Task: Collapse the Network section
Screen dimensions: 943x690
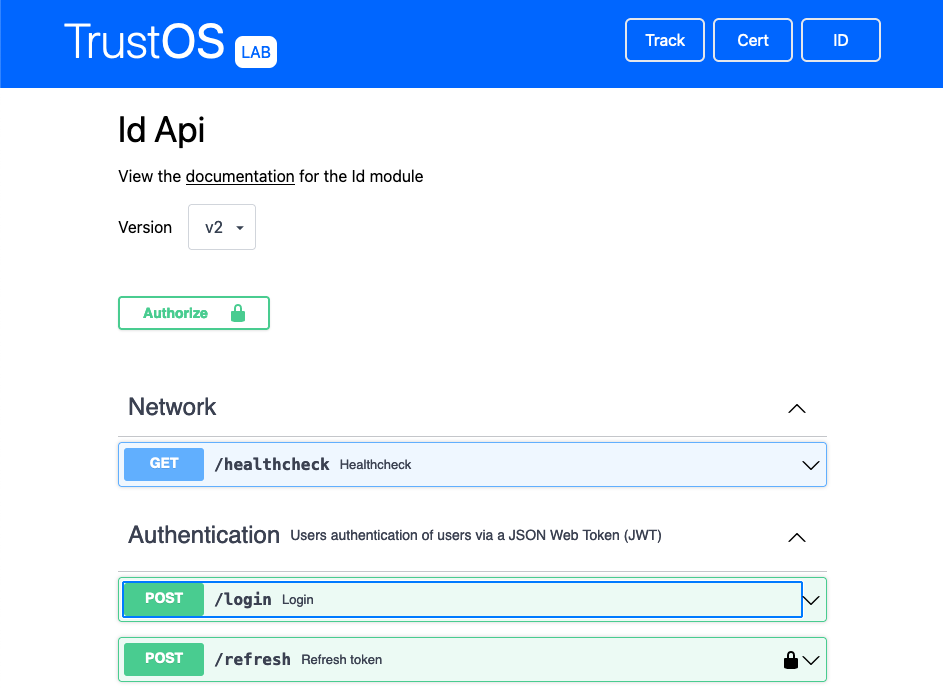Action: click(x=796, y=408)
